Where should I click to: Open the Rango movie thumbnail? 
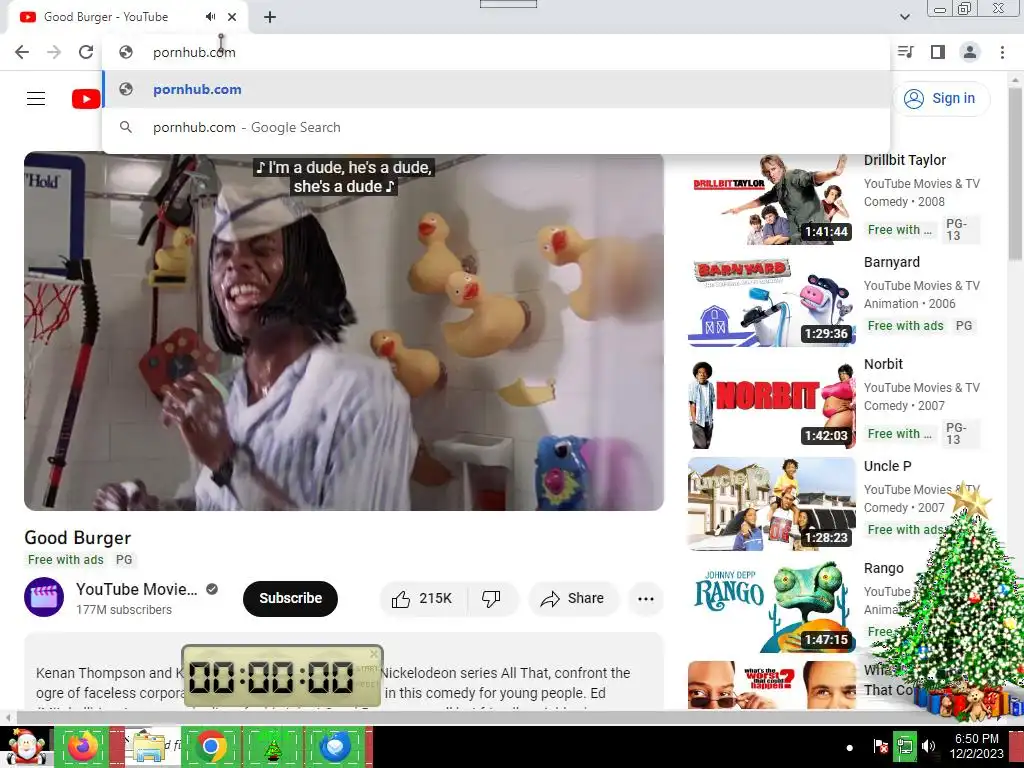tap(771, 606)
